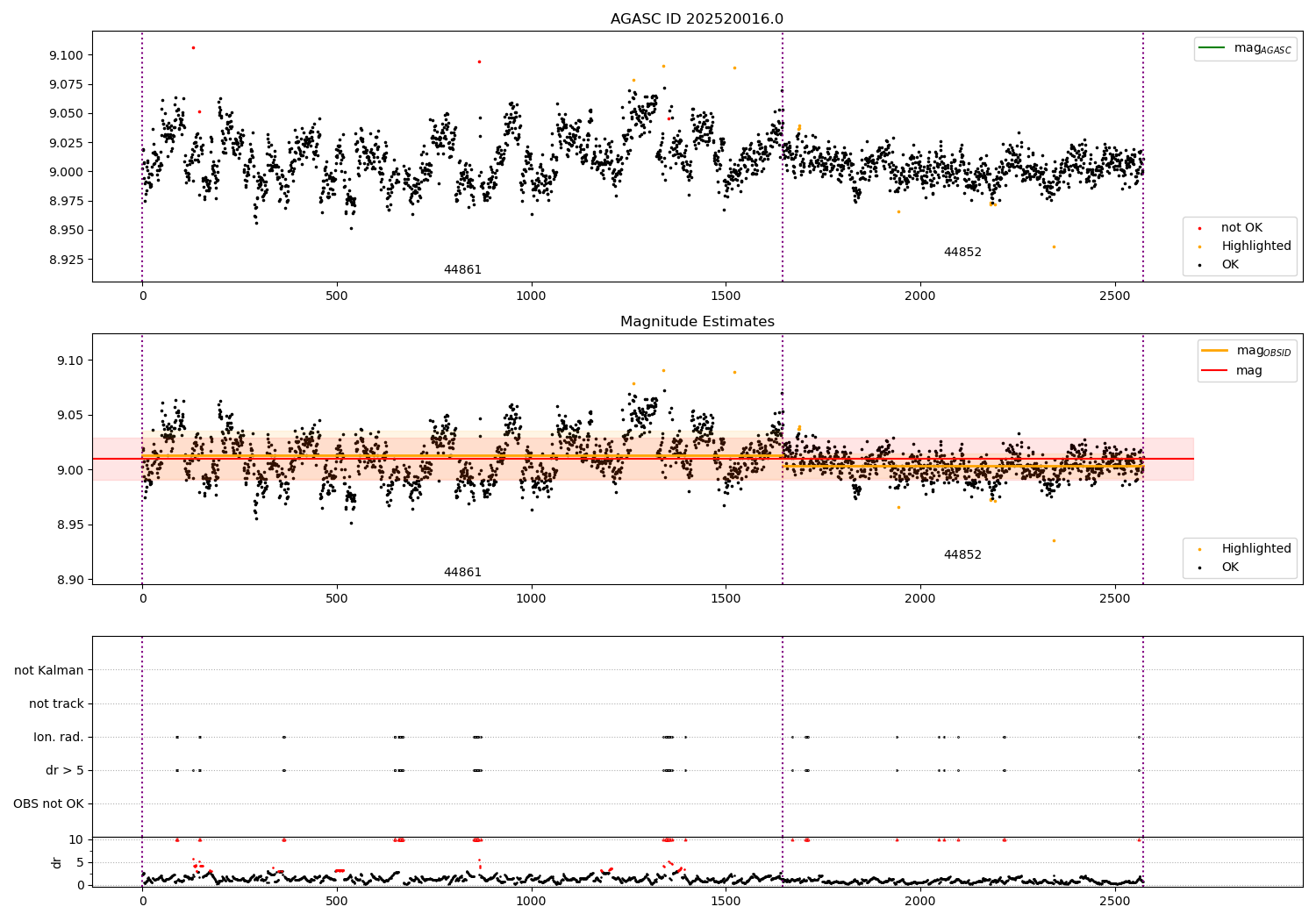The image size is (1316, 921).
Task: Click the 'Ion. rad.' row label
Action: 59,737
